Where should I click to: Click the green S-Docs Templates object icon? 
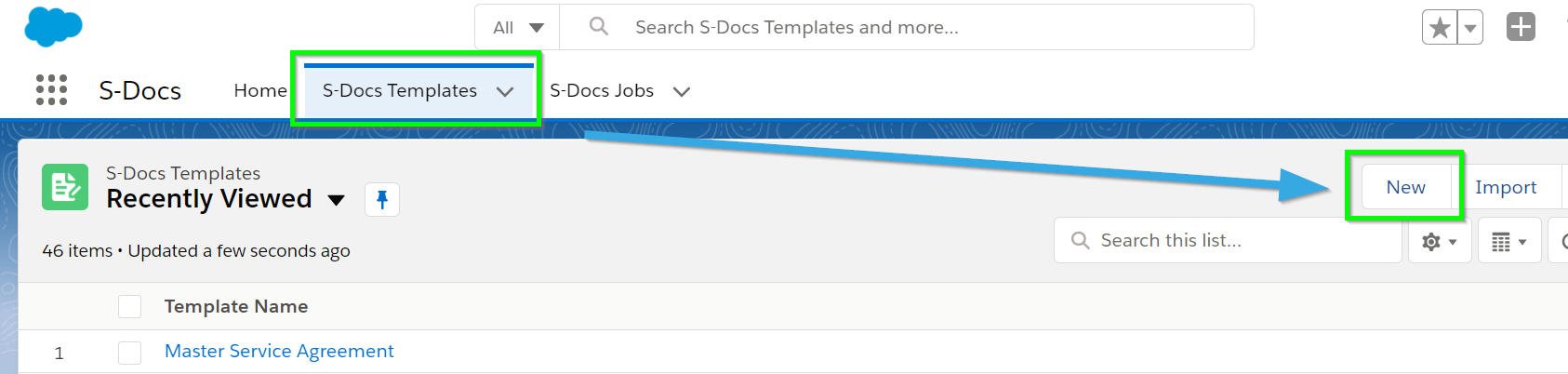tap(65, 187)
